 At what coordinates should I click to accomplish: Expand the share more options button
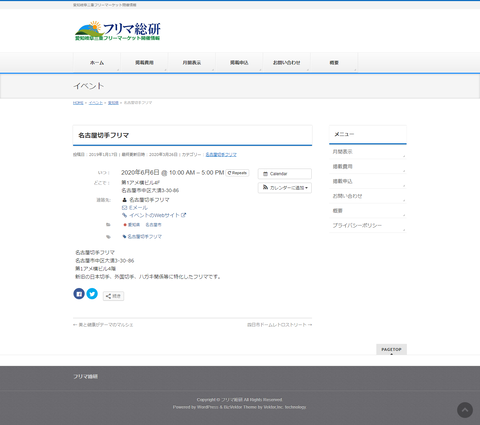pos(113,296)
